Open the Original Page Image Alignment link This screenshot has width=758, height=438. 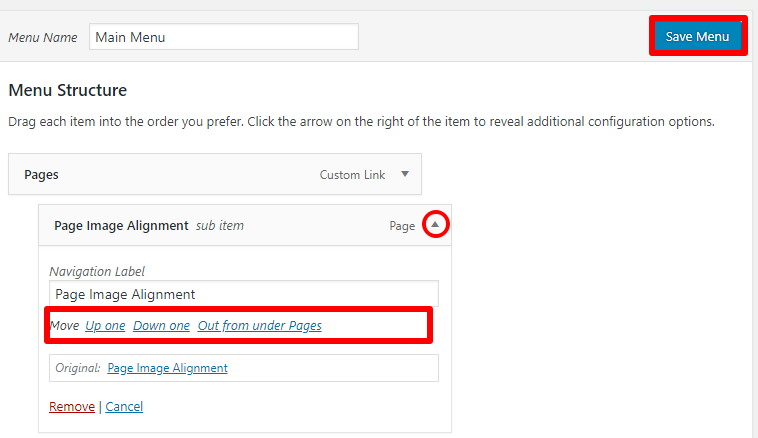tap(167, 368)
